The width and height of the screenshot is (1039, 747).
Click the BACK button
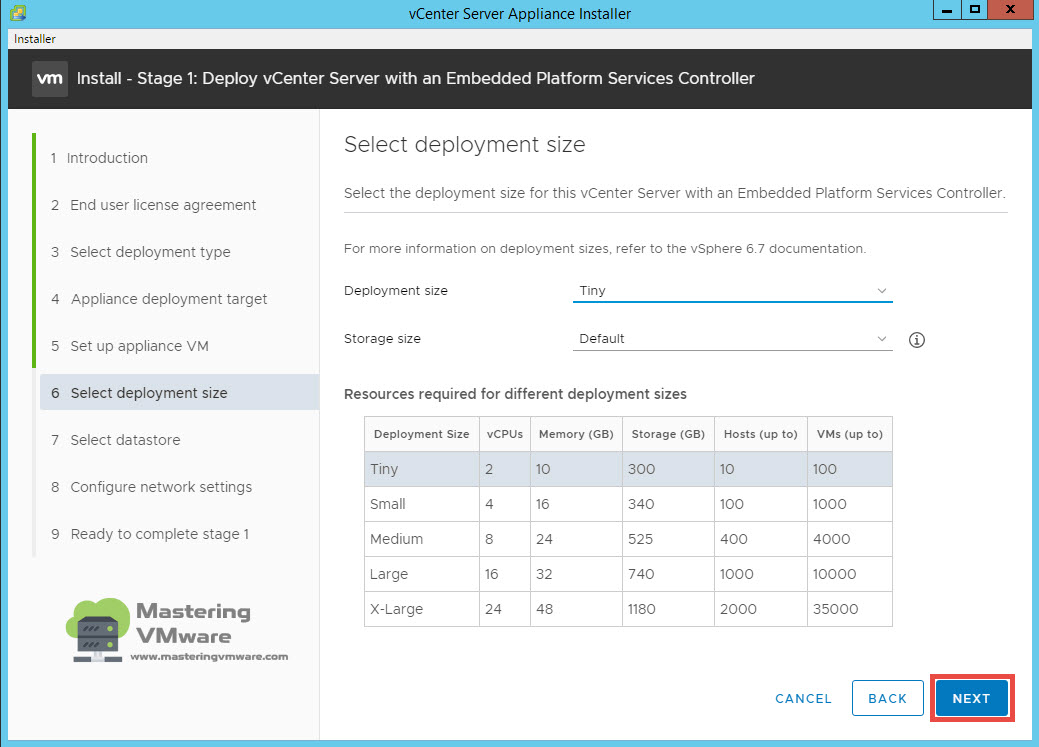[x=887, y=698]
